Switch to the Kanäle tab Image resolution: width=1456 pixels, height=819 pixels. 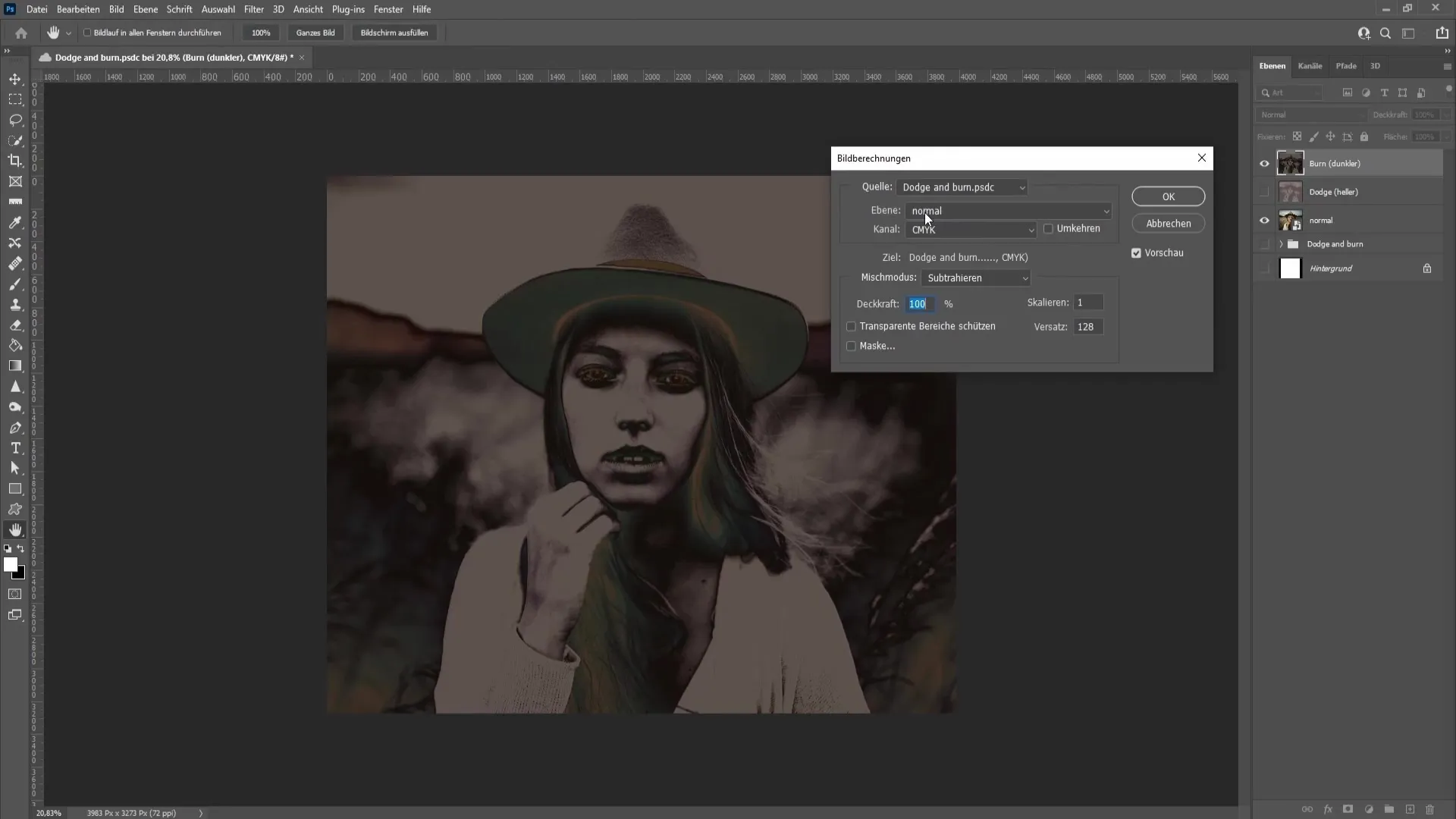tap(1310, 66)
